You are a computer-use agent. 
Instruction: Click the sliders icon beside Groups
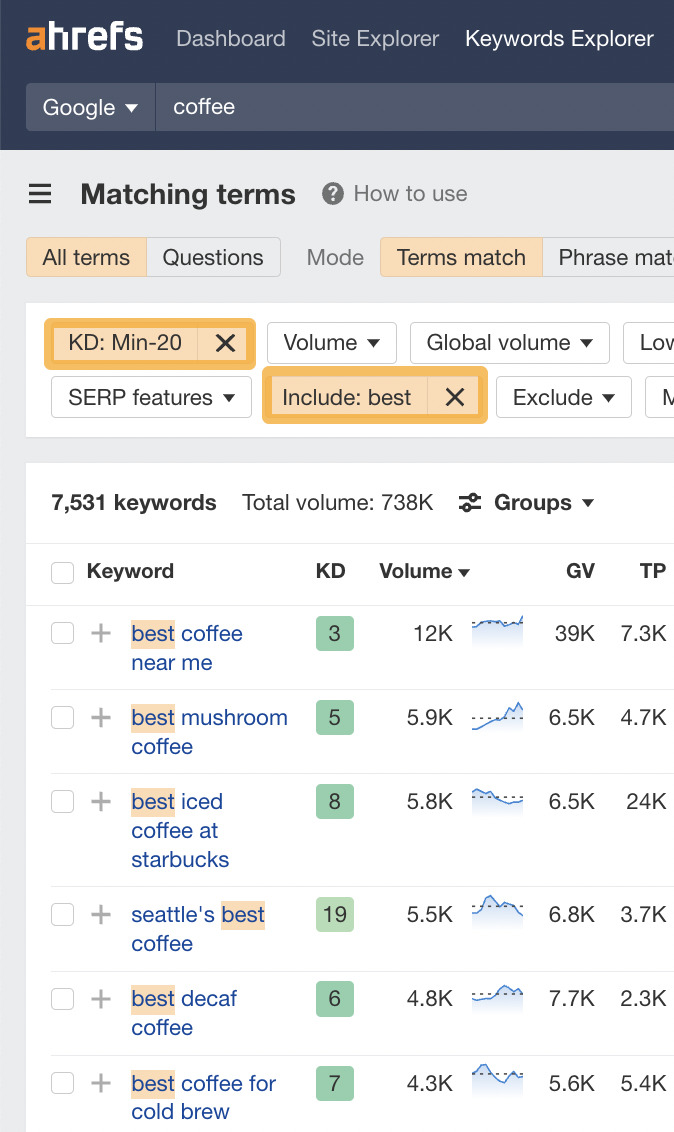pyautogui.click(x=470, y=503)
